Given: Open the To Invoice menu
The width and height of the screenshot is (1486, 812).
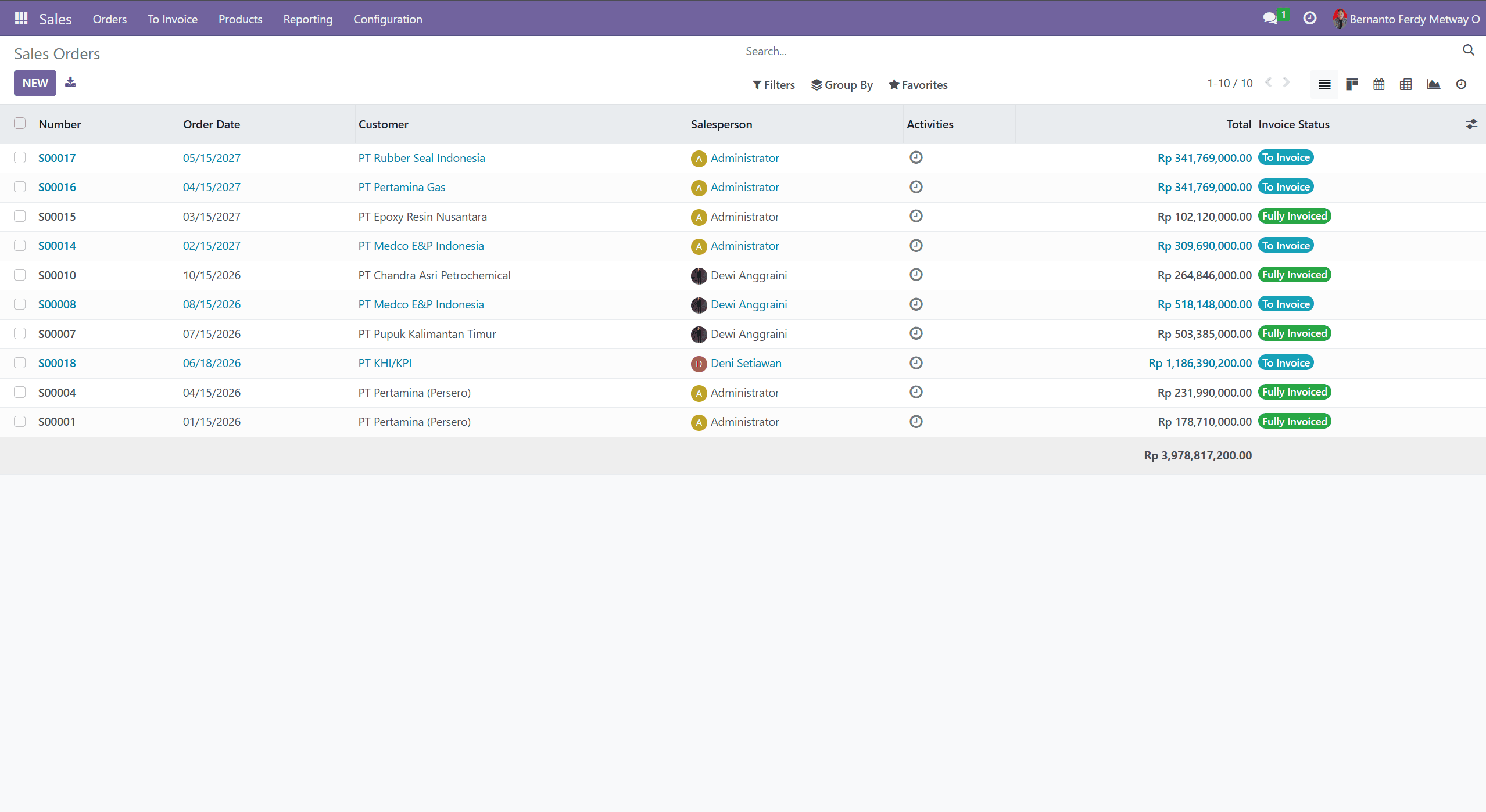Looking at the screenshot, I should 173,19.
